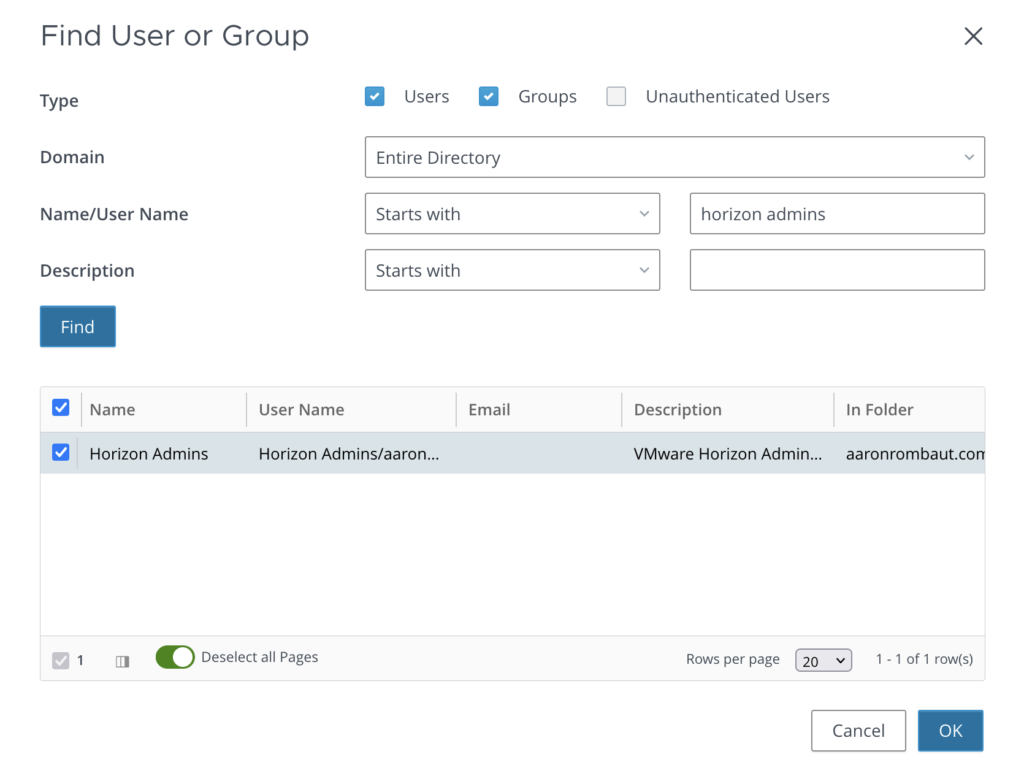
Task: Click the column chooser icon in table footer
Action: pos(123,661)
